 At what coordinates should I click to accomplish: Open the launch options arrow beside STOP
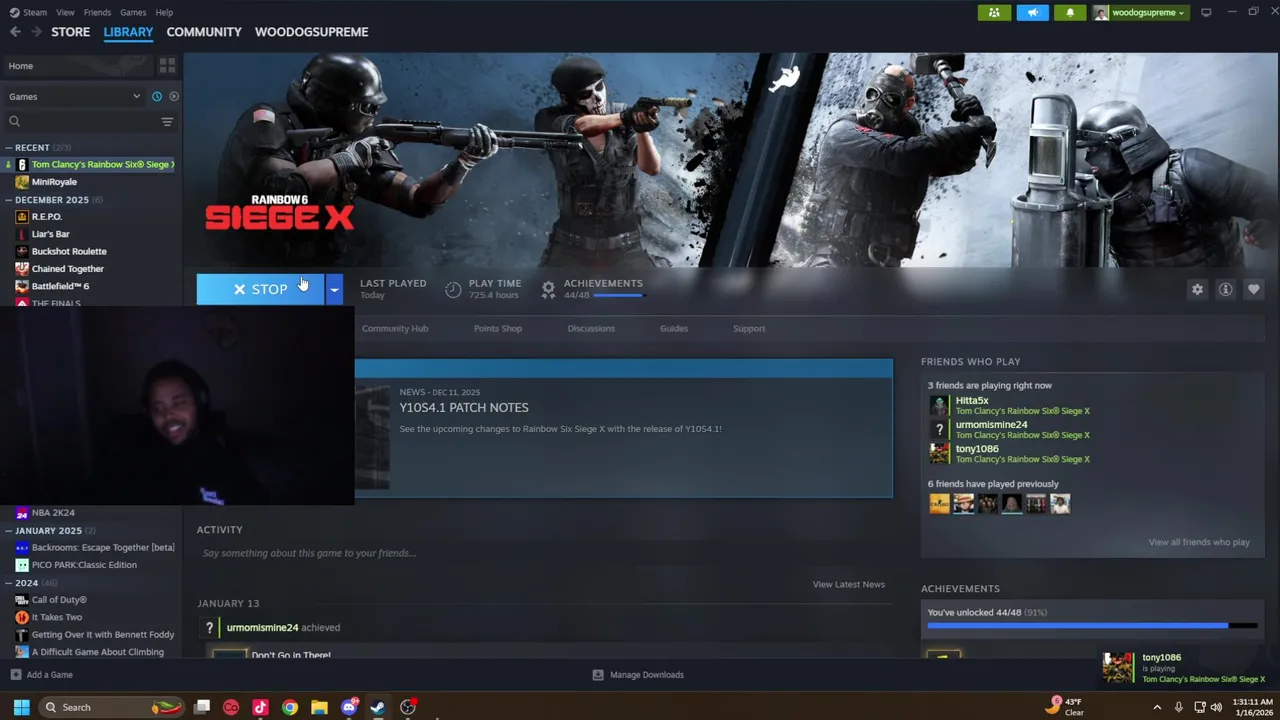coord(334,289)
